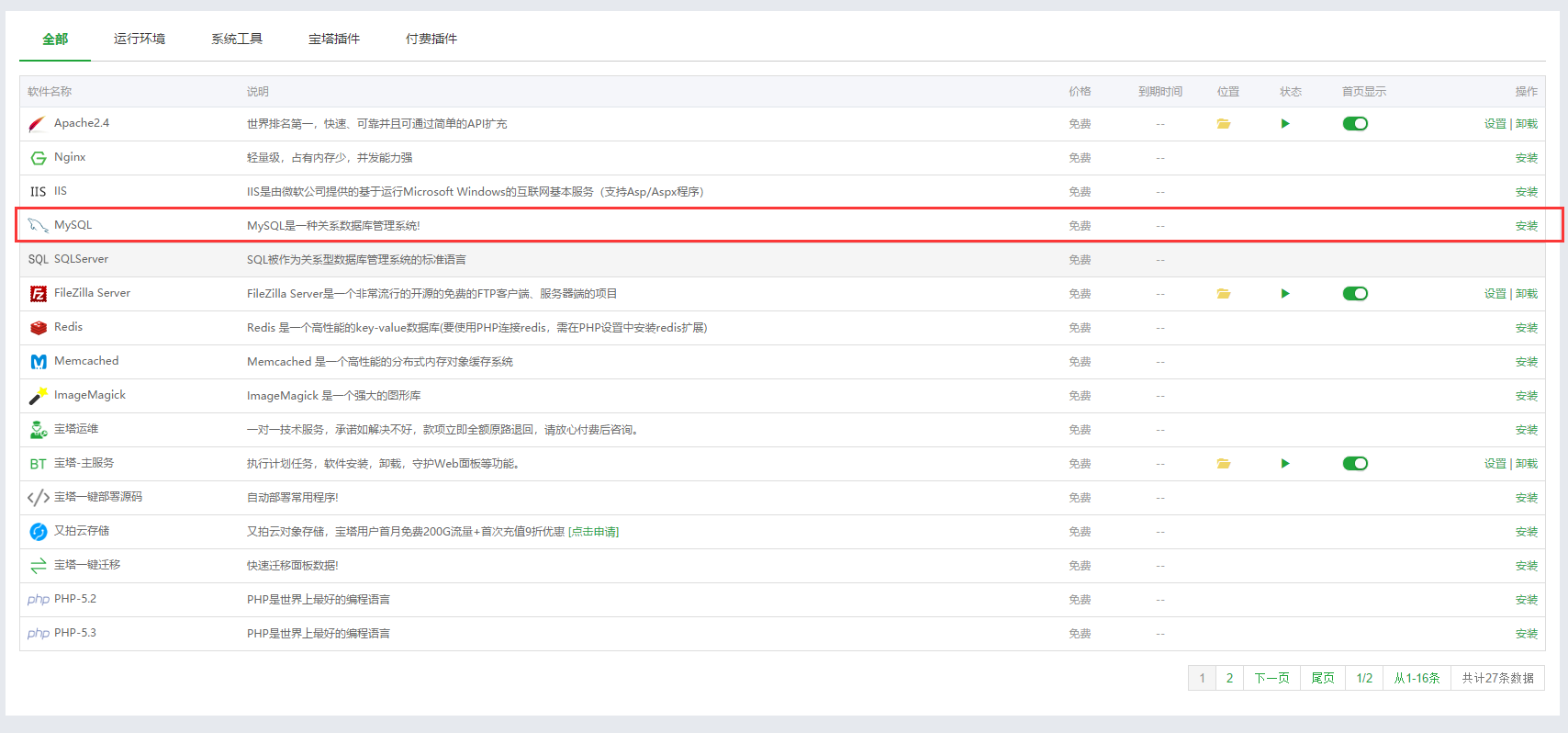The image size is (1568, 733).
Task: Install PHP-5.2 via 安装 link
Action: 1527,600
